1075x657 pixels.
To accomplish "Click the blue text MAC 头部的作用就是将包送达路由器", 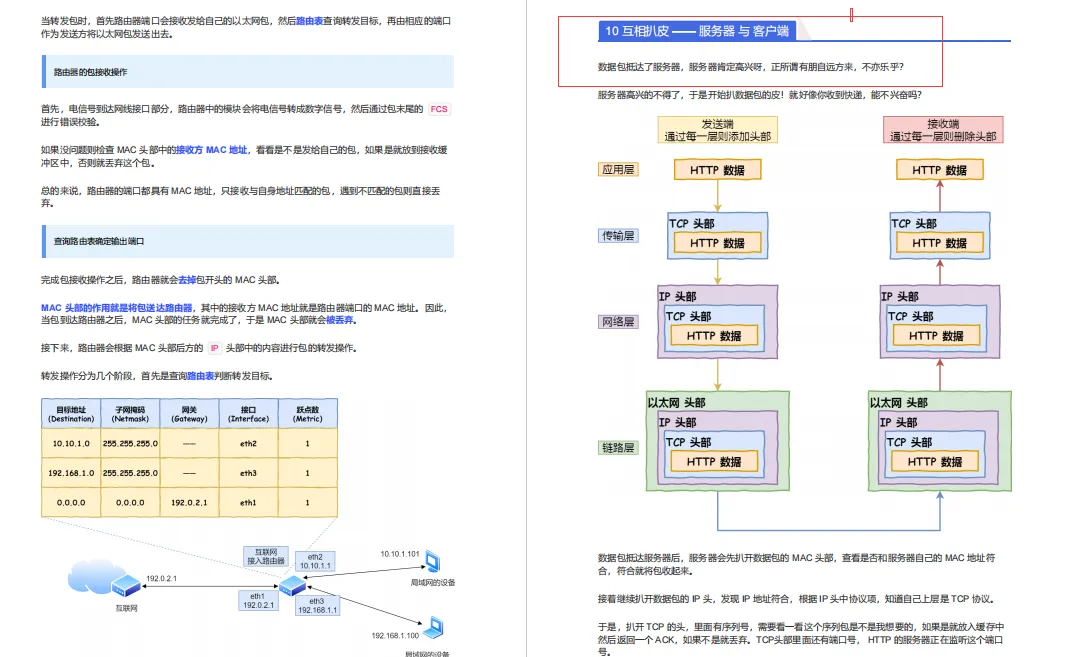I will pos(117,308).
